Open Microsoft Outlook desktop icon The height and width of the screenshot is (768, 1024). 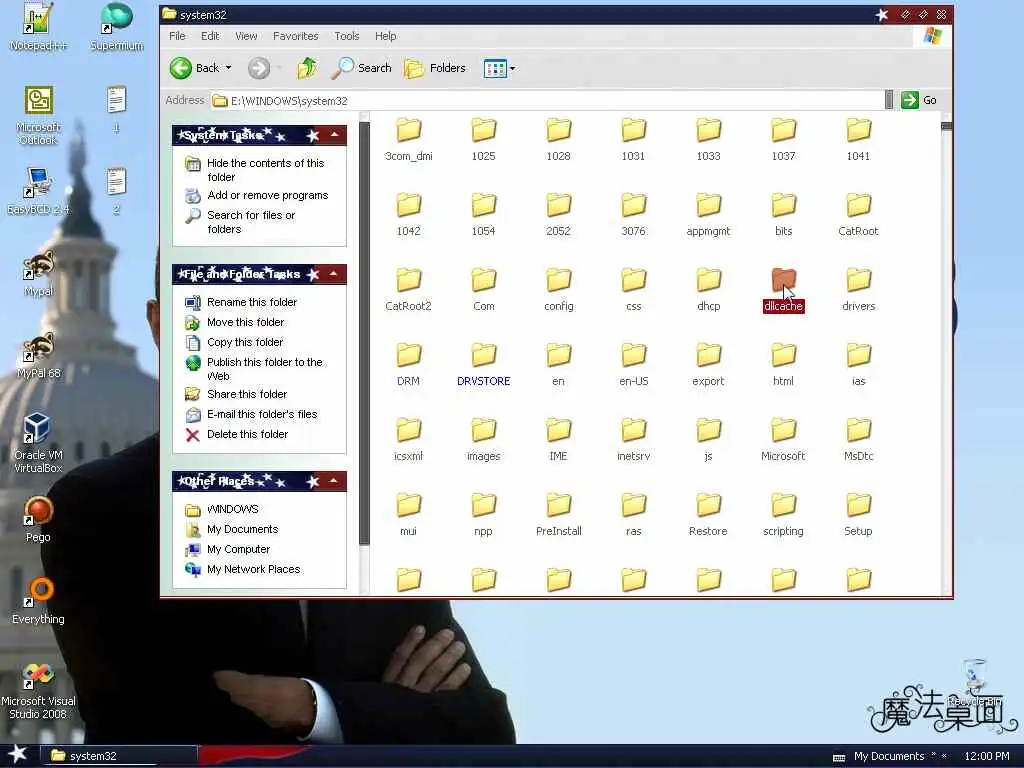tap(38, 116)
